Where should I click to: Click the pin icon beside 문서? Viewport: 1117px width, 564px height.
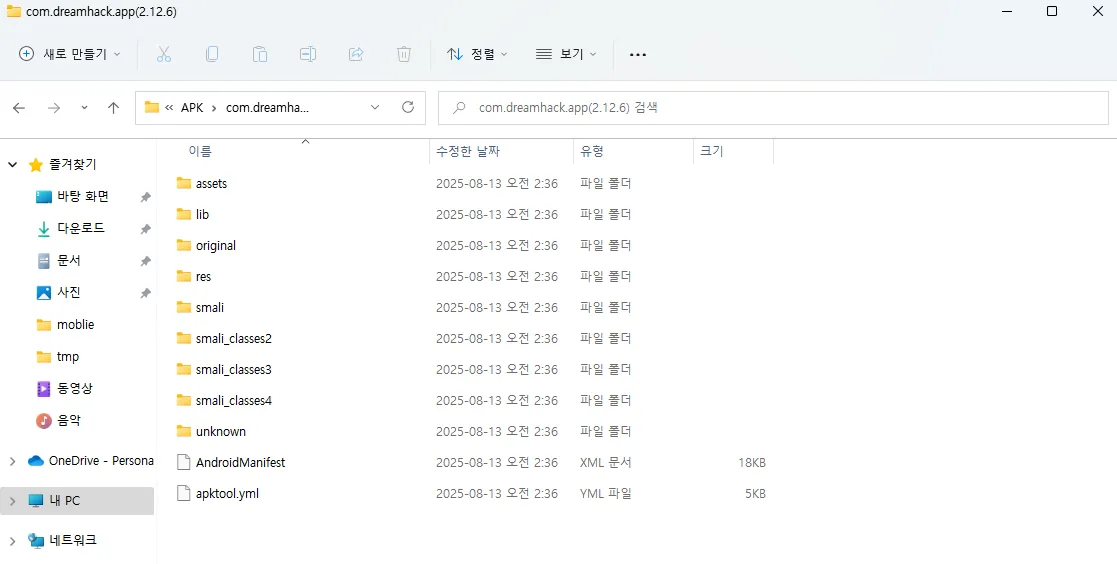point(145,261)
